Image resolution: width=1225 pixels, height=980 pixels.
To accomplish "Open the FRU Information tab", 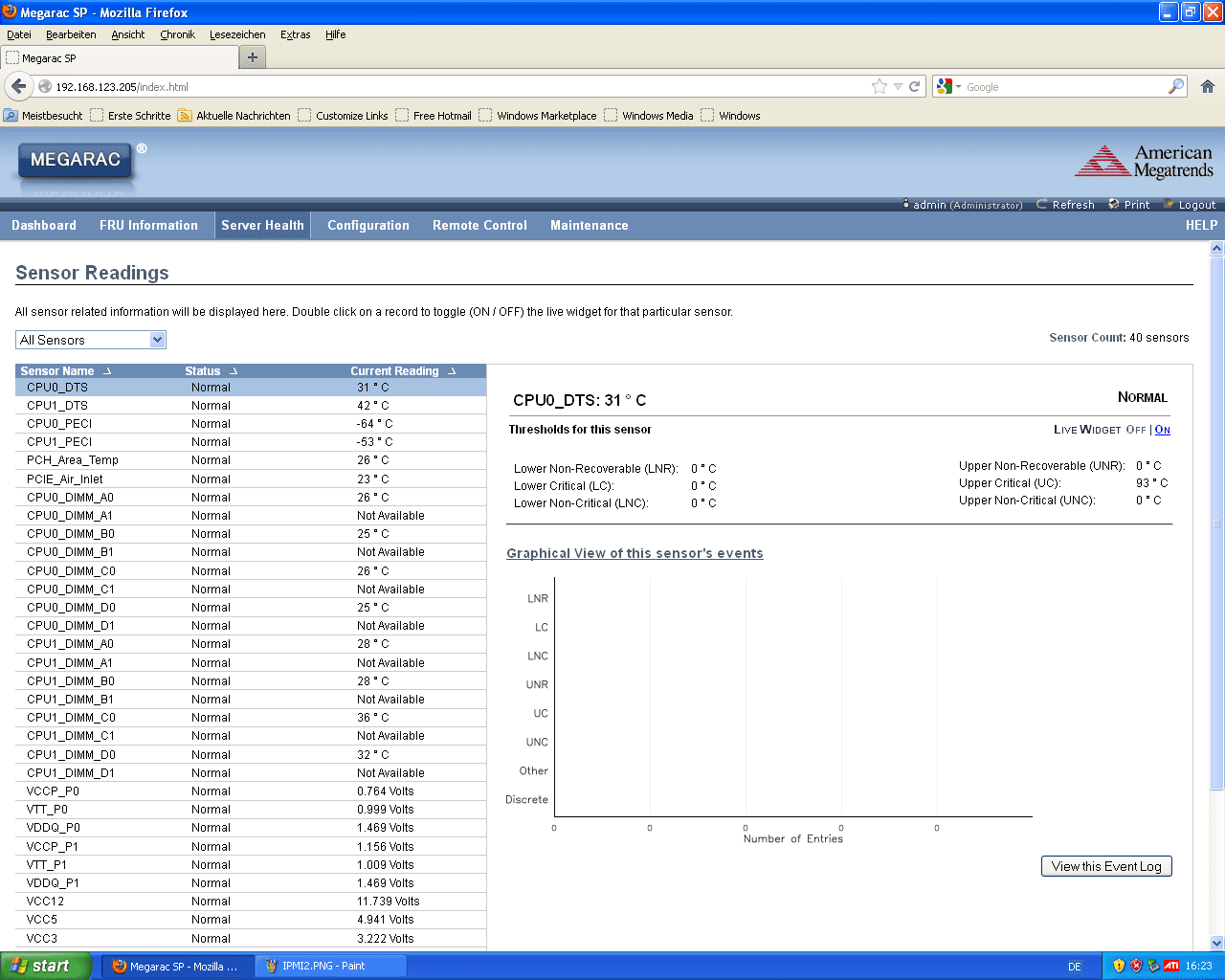I will click(x=148, y=226).
